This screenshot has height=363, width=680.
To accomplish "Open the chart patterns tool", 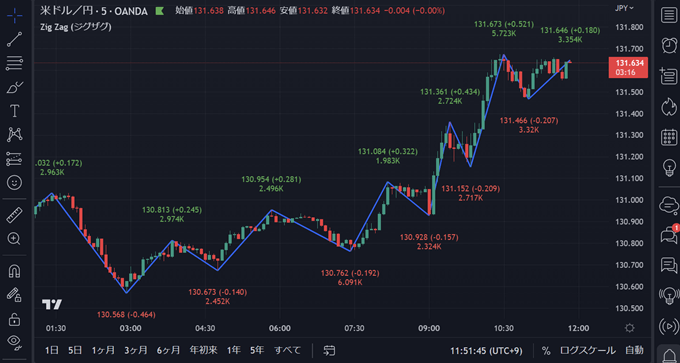I will click(14, 134).
